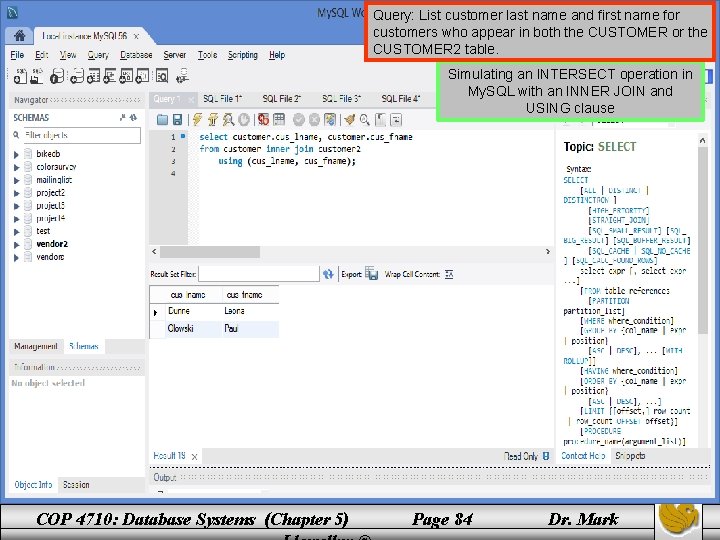Open the Management tab in Navigator
Viewport: 720px width, 540px height.
[x=35, y=346]
